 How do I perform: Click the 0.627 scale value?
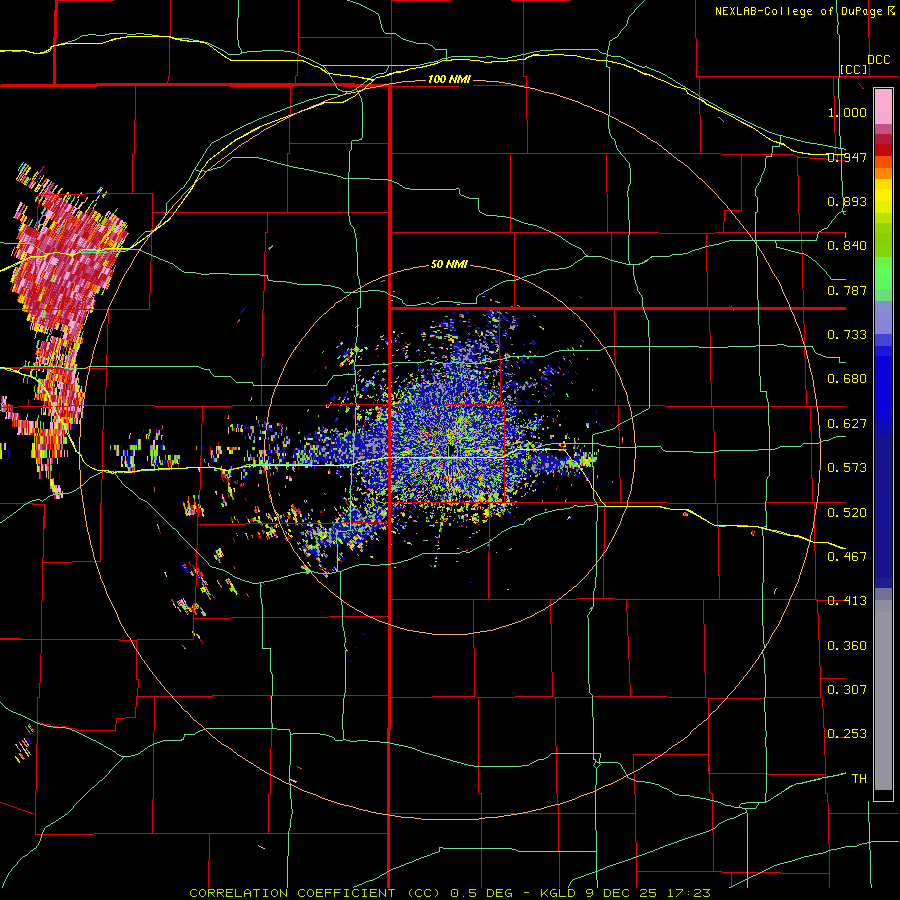pyautogui.click(x=847, y=423)
